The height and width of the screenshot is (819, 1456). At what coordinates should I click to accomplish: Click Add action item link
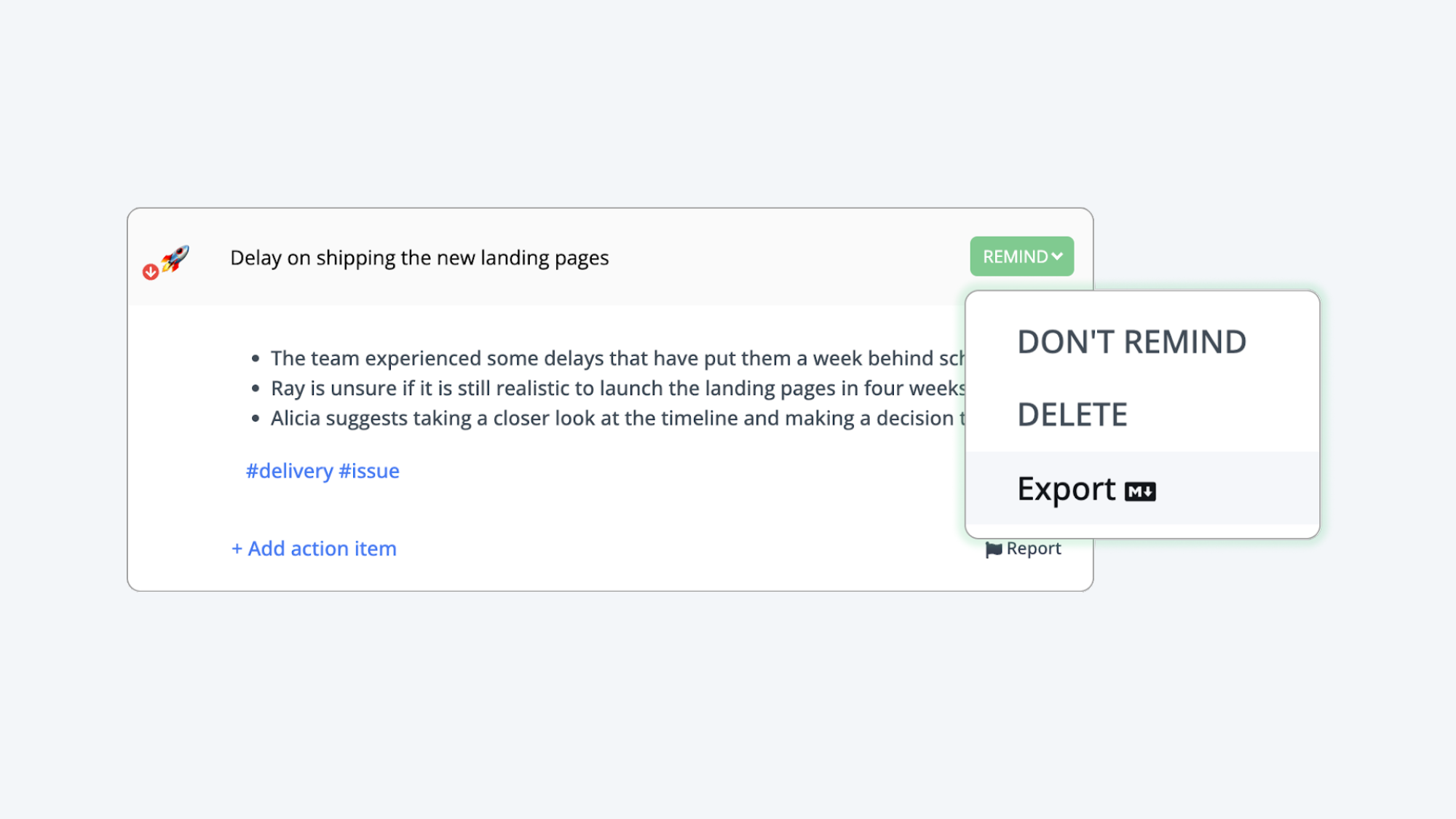(314, 549)
